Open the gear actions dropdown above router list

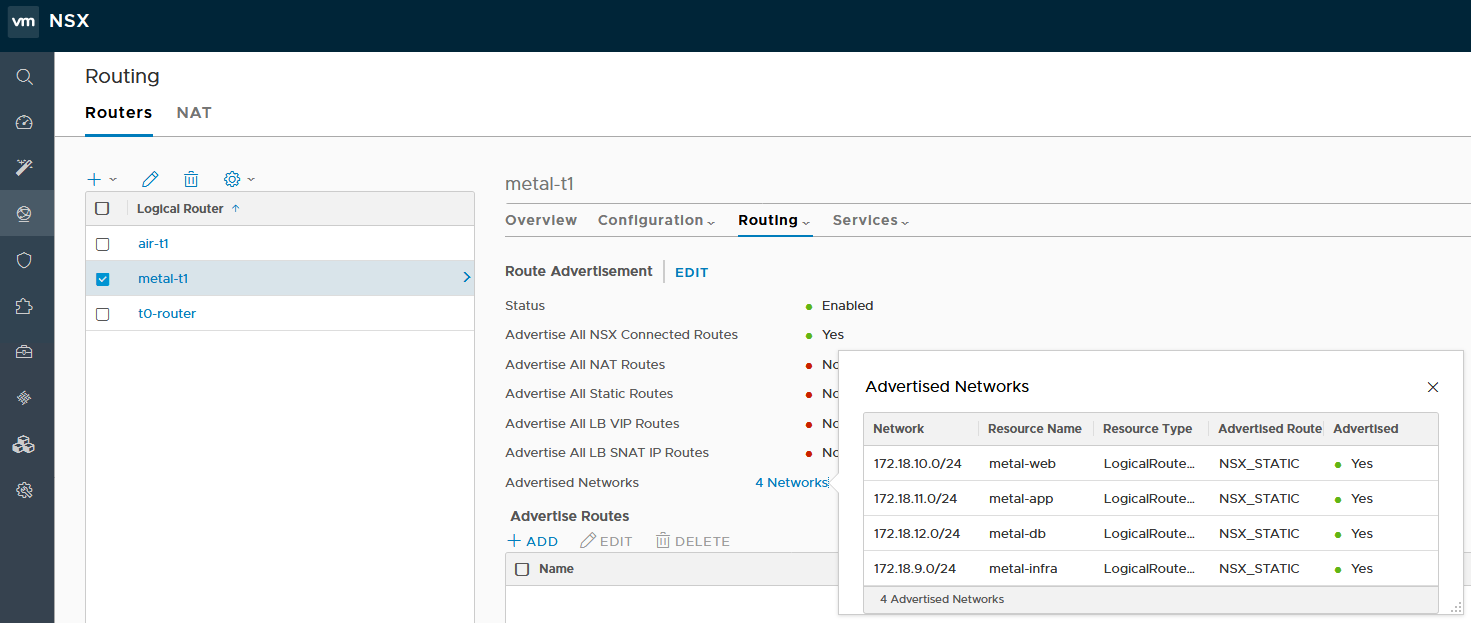pyautogui.click(x=238, y=179)
